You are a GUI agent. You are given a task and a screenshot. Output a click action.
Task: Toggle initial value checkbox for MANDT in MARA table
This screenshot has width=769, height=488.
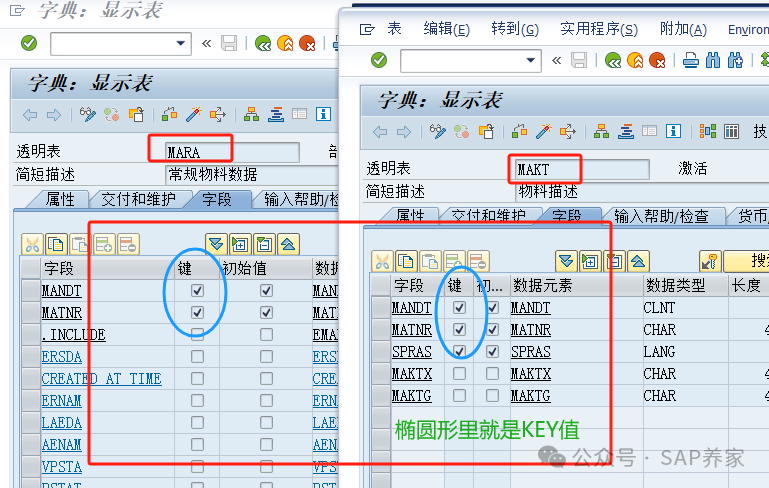(266, 290)
